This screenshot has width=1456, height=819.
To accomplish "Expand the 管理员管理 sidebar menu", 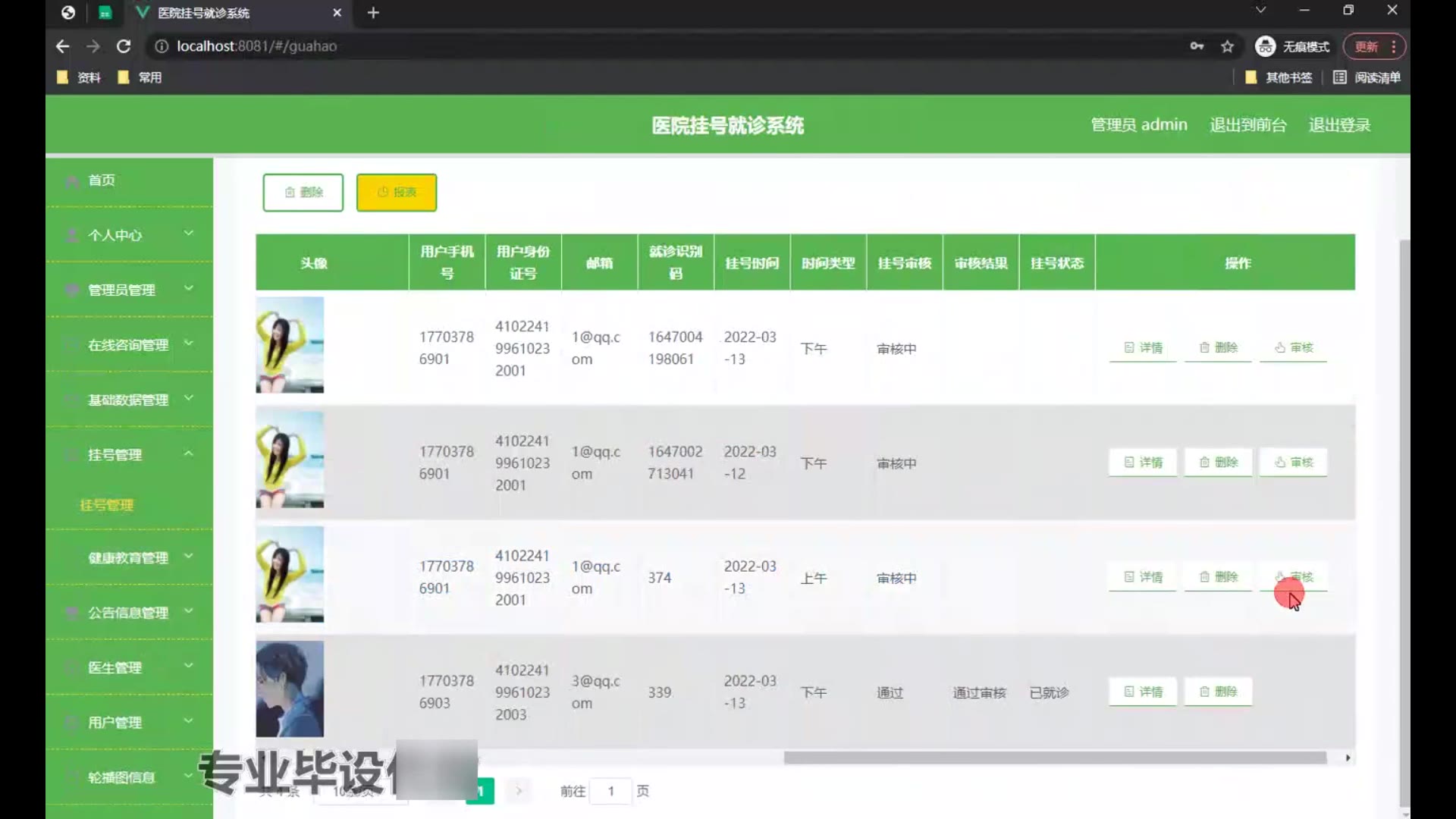I will pyautogui.click(x=129, y=290).
